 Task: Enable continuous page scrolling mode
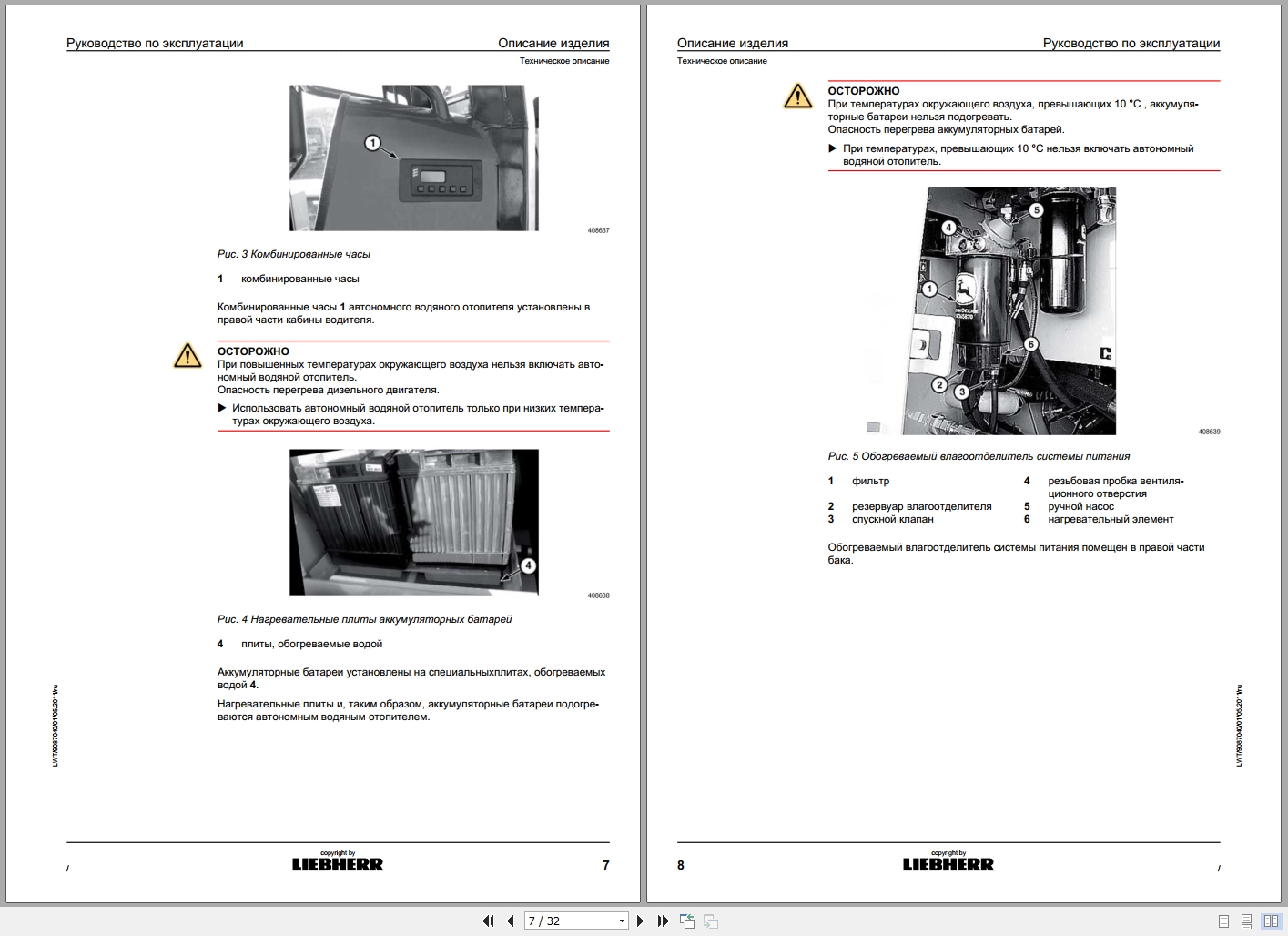coord(1246,921)
